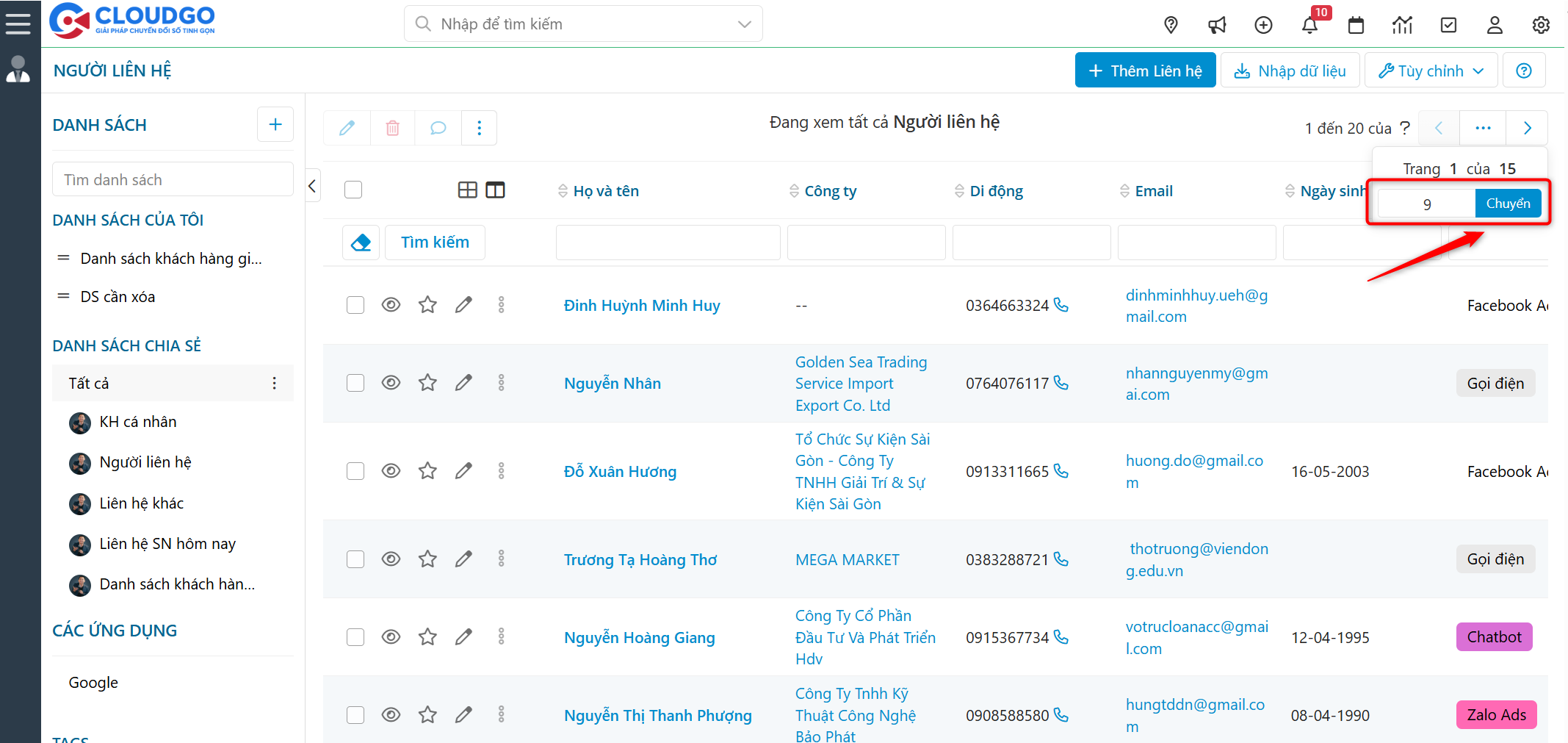Image resolution: width=1568 pixels, height=743 pixels.
Task: Expand the Tùy chỉnh dropdown
Action: pos(1430,71)
